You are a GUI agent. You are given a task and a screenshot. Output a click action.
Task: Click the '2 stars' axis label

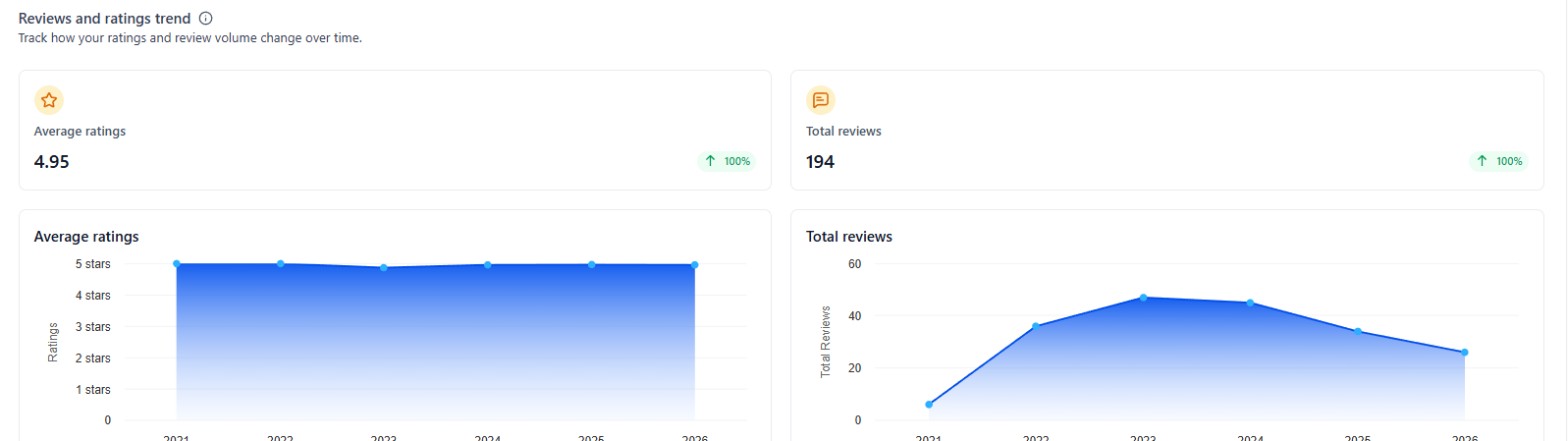[92, 358]
